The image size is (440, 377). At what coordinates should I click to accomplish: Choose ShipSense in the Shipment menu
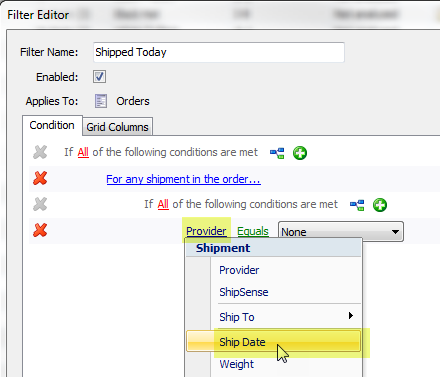tap(244, 292)
